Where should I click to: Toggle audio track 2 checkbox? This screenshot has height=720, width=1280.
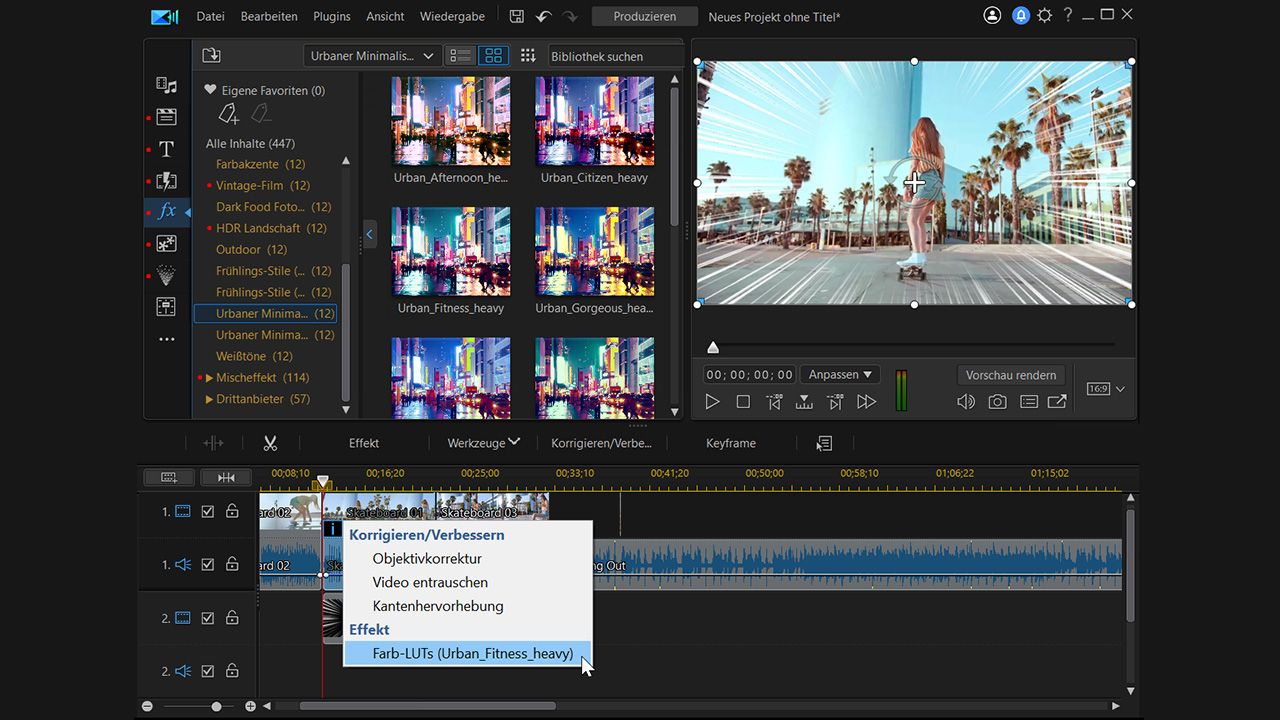pos(208,671)
